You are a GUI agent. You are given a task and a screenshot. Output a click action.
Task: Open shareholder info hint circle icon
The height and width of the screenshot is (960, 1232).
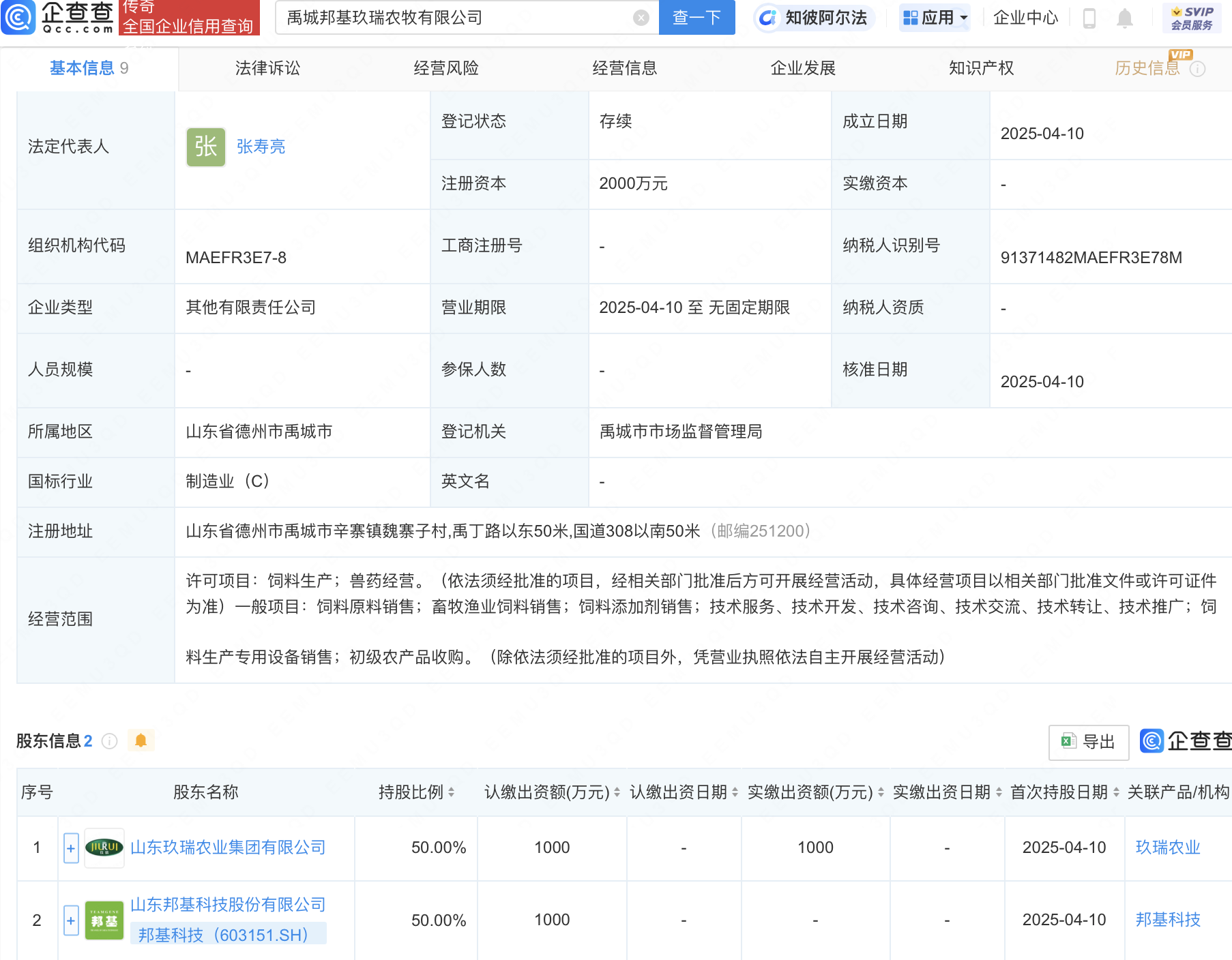tap(109, 741)
